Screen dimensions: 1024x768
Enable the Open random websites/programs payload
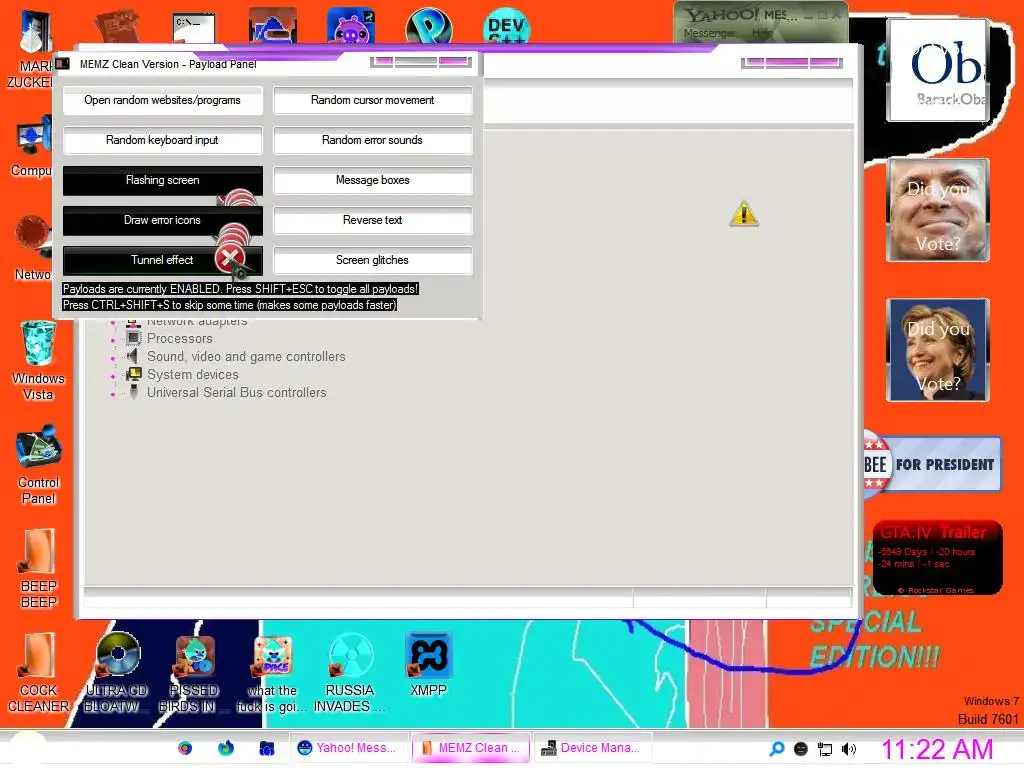(163, 101)
